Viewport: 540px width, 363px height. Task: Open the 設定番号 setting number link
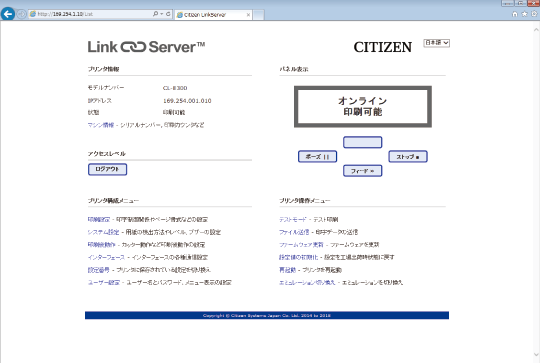98,270
